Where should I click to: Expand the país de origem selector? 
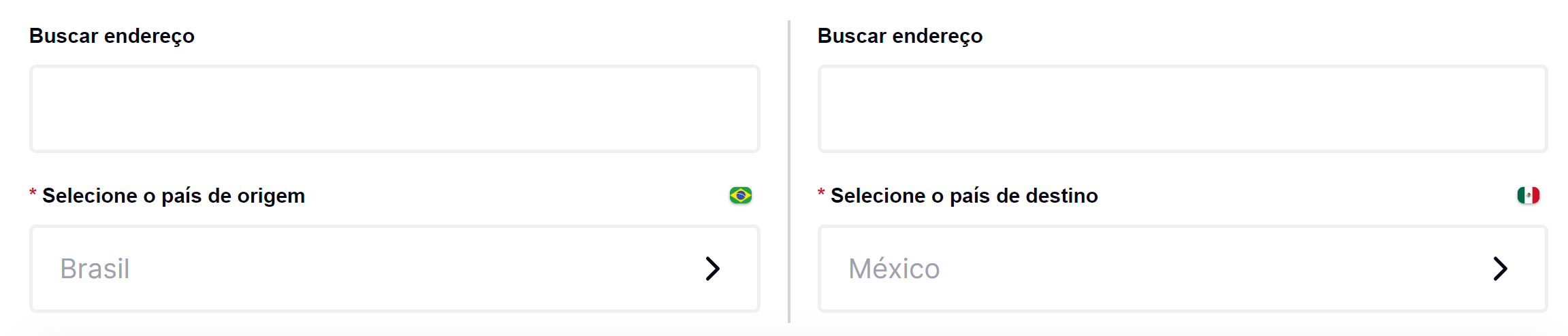(x=395, y=269)
